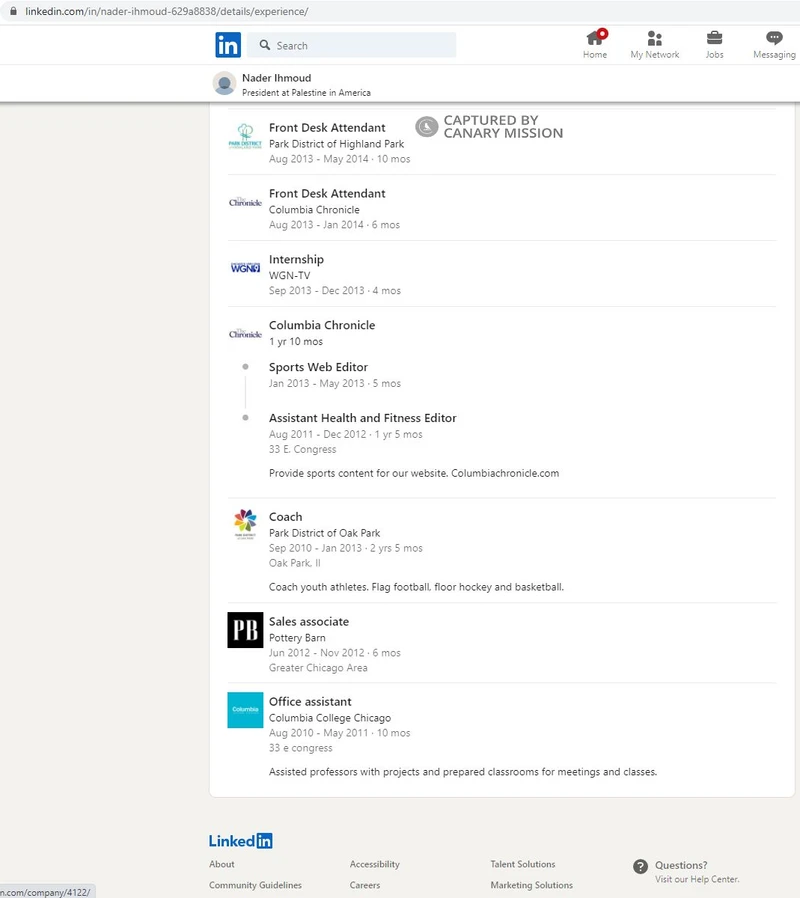Viewport: 800px width, 898px height.
Task: Click President at Palestine in America headline
Action: (306, 92)
